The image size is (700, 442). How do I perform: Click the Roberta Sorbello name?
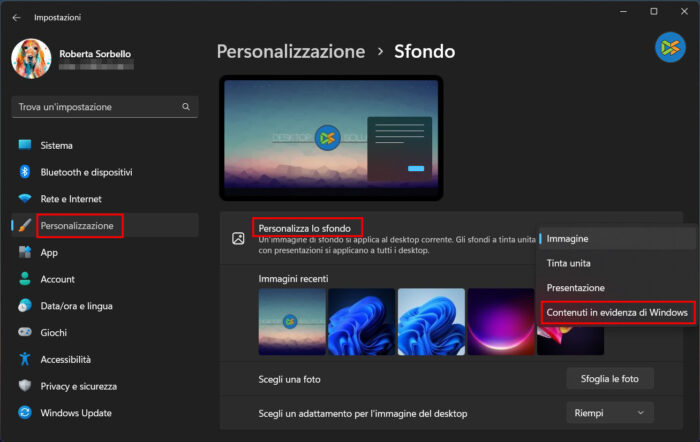click(95, 54)
